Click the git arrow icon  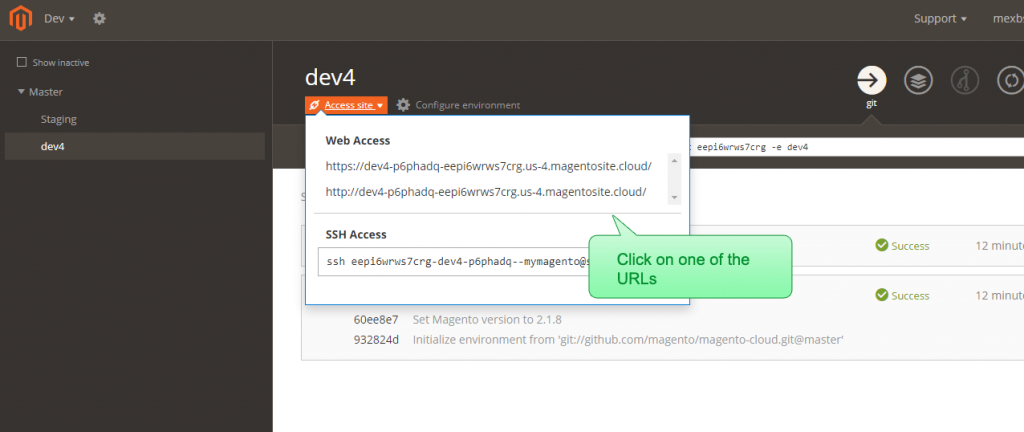[872, 80]
